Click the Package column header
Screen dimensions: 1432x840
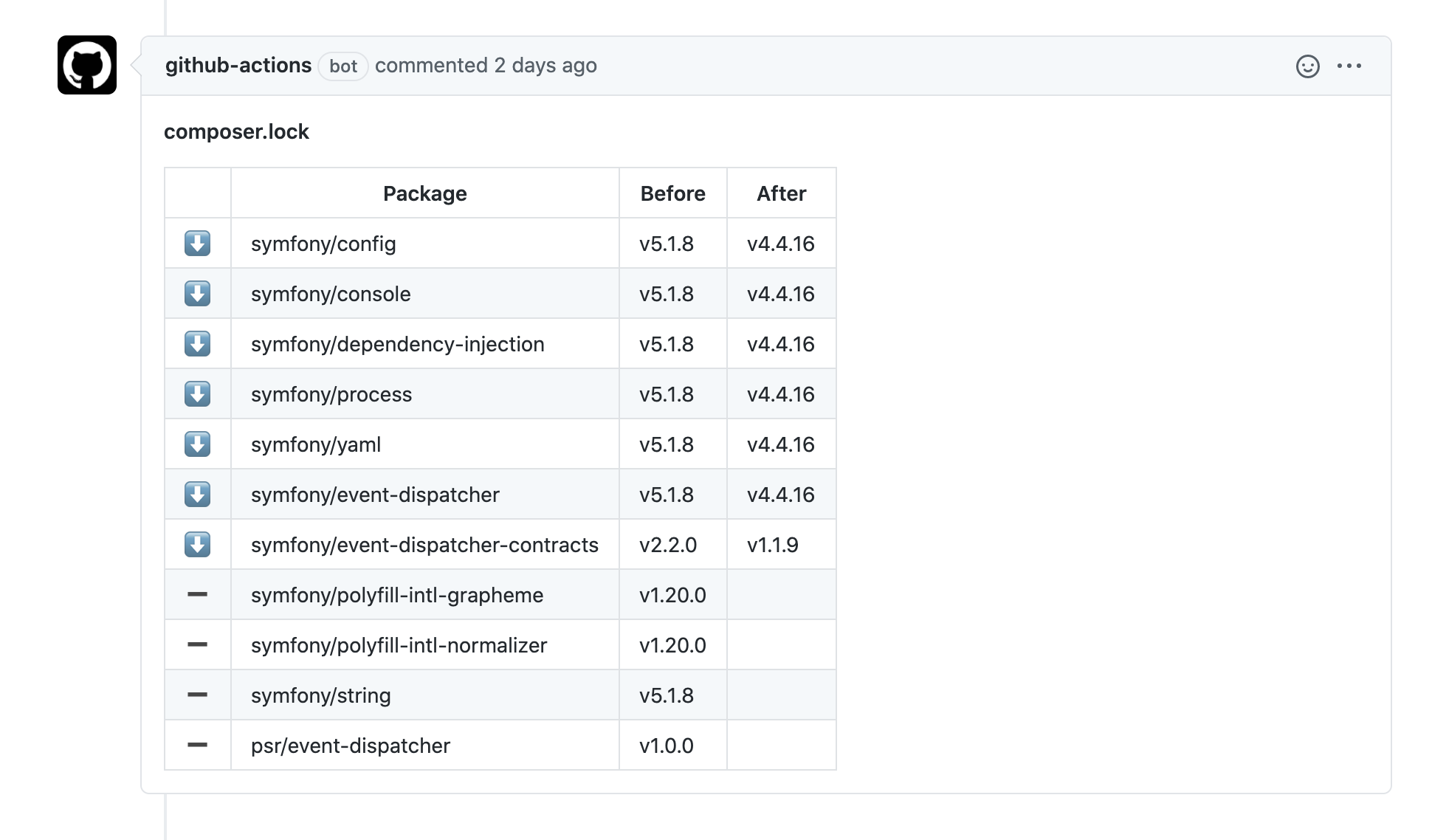[x=424, y=193]
